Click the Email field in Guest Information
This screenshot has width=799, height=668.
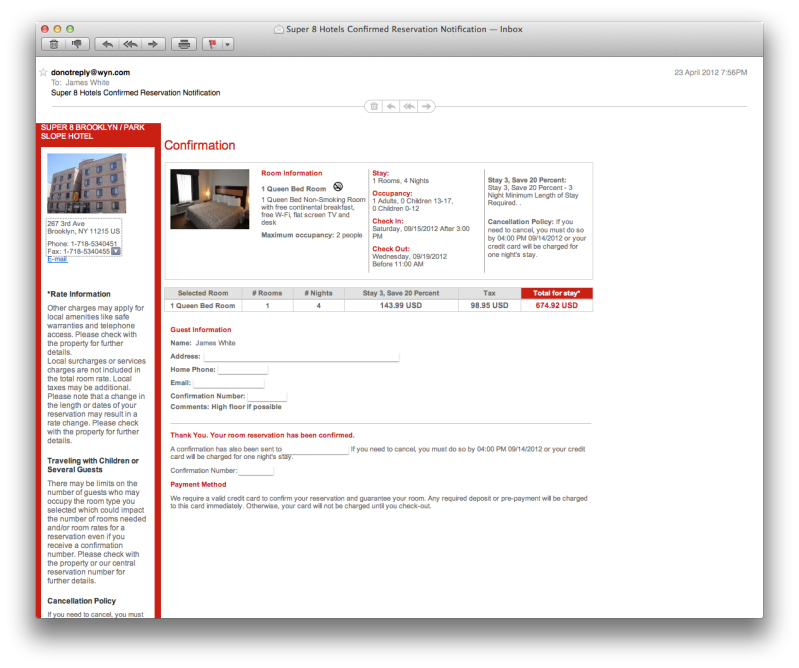pyautogui.click(x=228, y=383)
